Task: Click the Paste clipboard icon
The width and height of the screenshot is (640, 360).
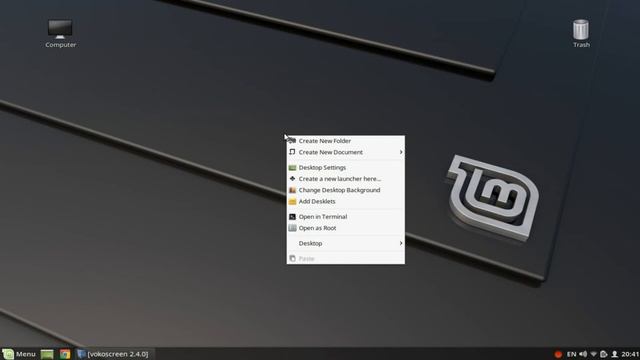Action: coord(292,258)
